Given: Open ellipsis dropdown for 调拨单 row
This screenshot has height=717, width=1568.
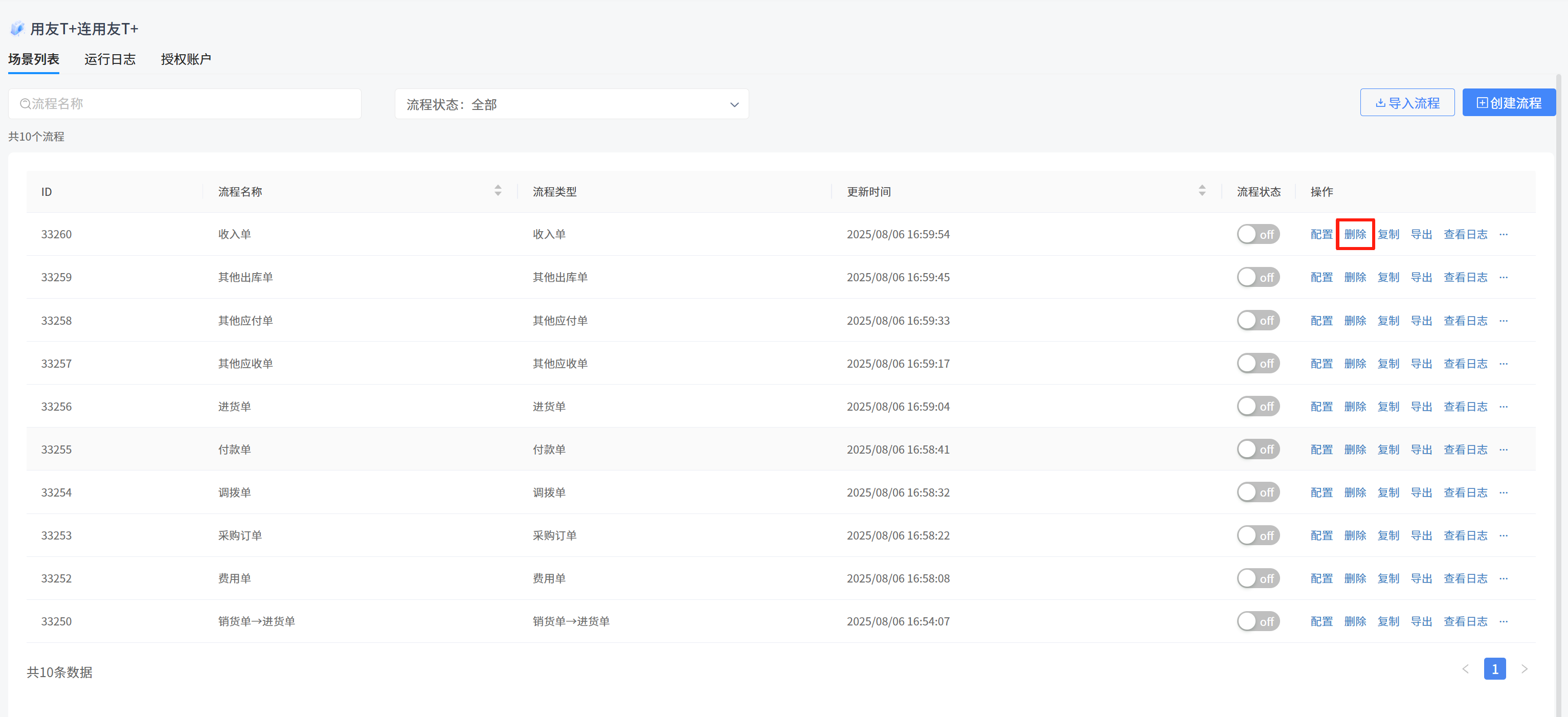Looking at the screenshot, I should pos(1504,492).
